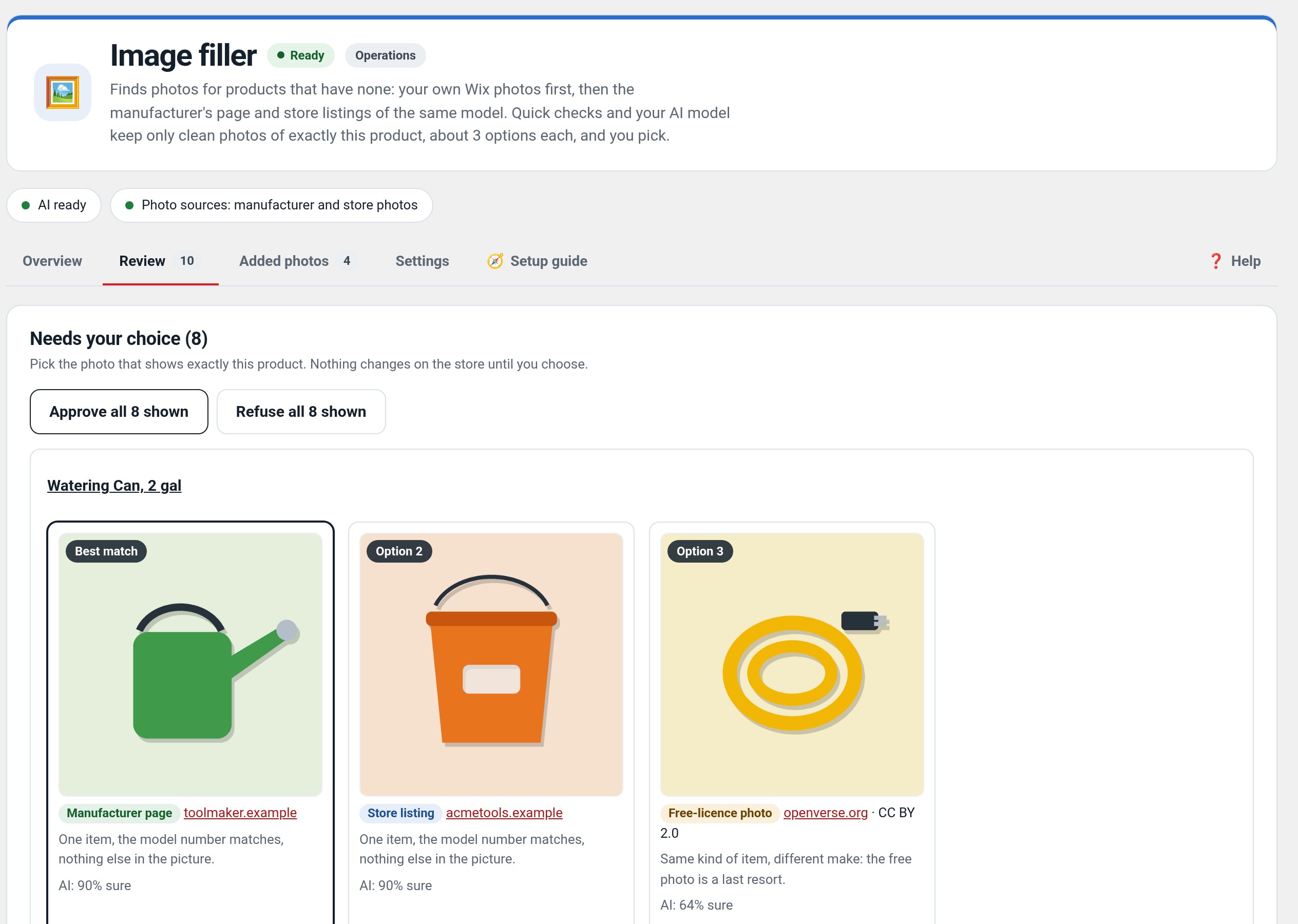Visit the acmetools.example source link
The height and width of the screenshot is (924, 1298).
(x=504, y=813)
